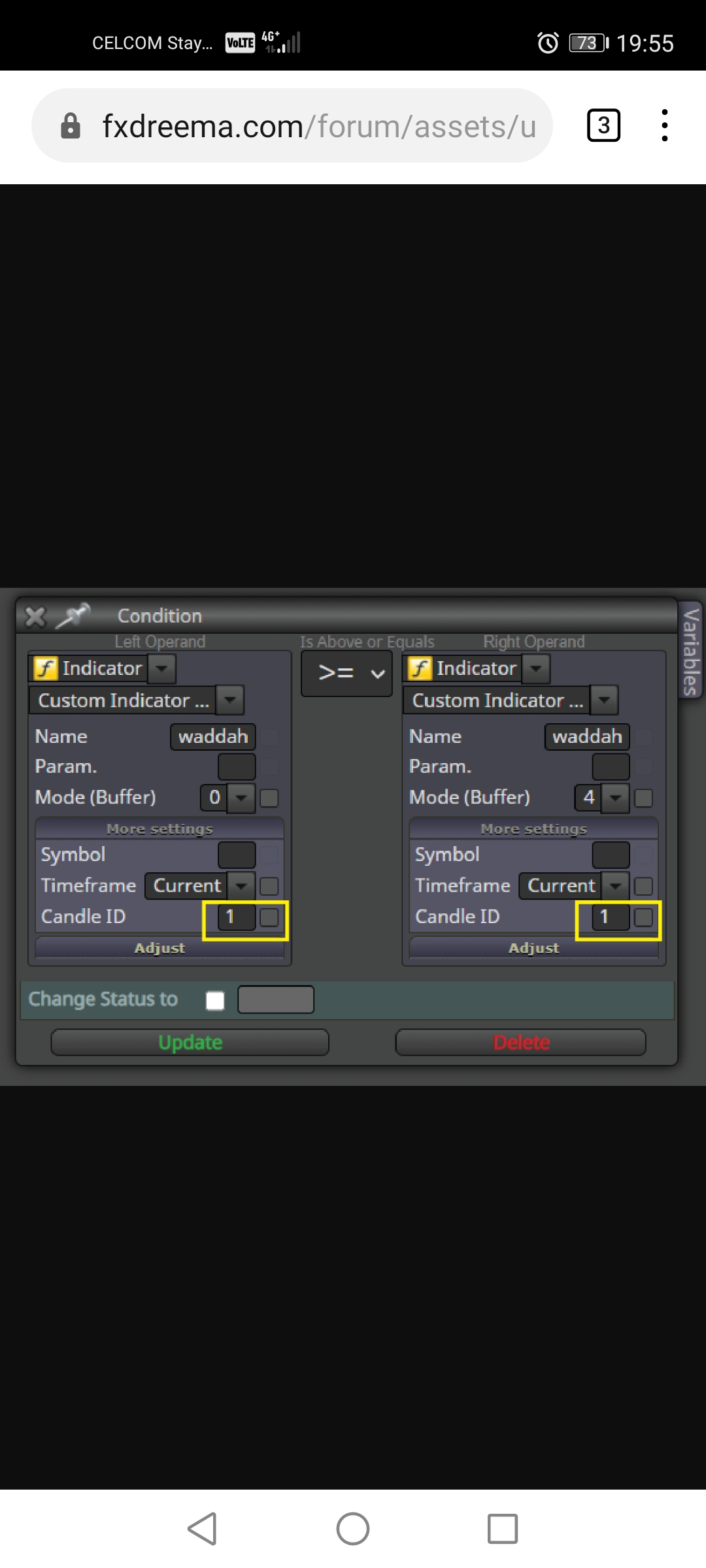The height and width of the screenshot is (1568, 706).
Task: Expand right Timeframe Current dropdown
Action: 615,886
